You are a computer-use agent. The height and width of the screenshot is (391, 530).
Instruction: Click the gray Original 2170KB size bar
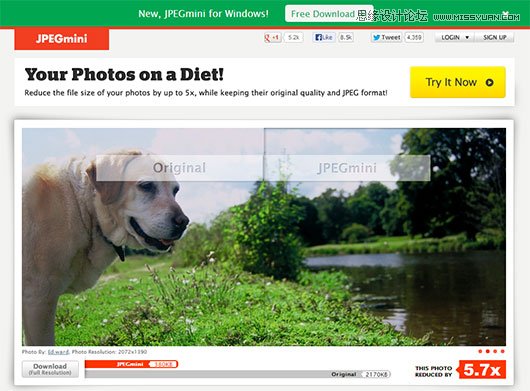tap(238, 374)
